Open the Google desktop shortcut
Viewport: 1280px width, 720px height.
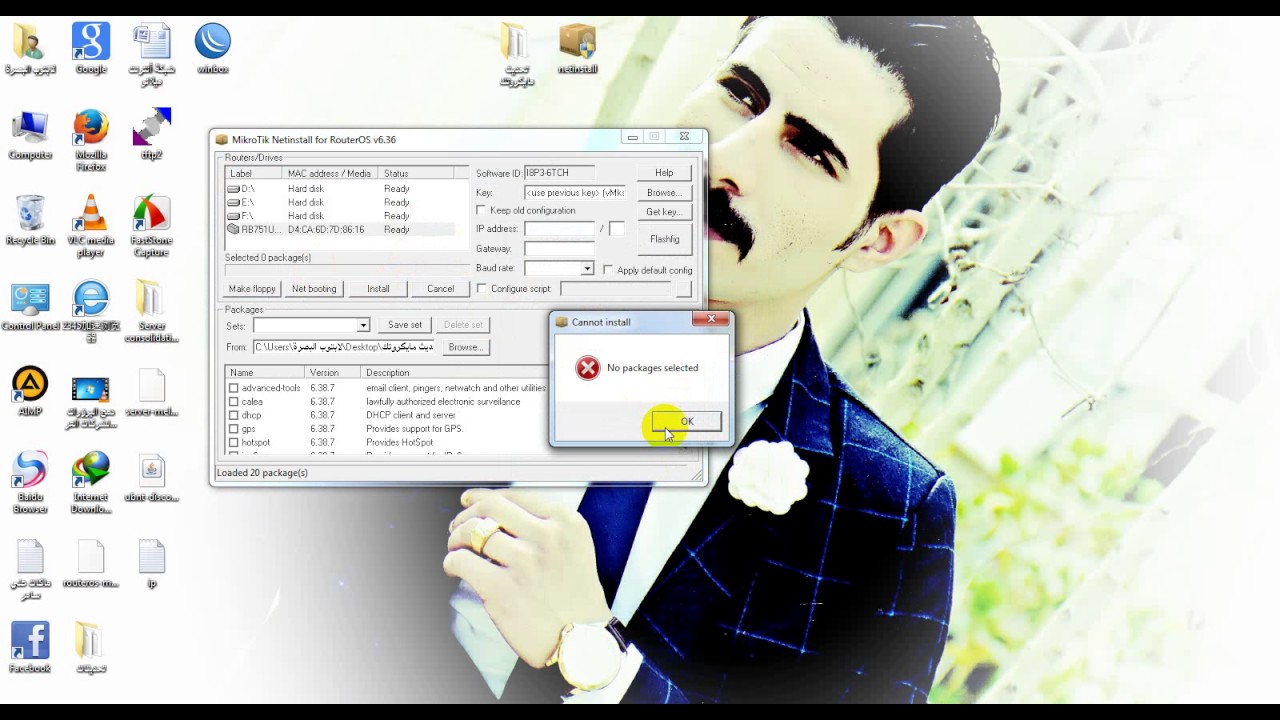point(91,50)
